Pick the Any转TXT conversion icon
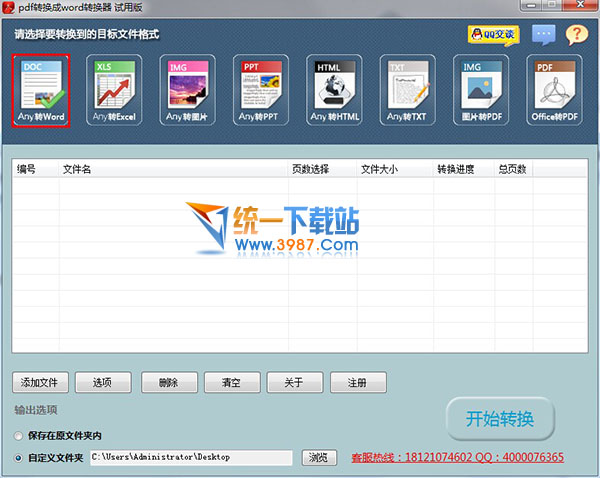The height and width of the screenshot is (478, 600). pos(408,89)
